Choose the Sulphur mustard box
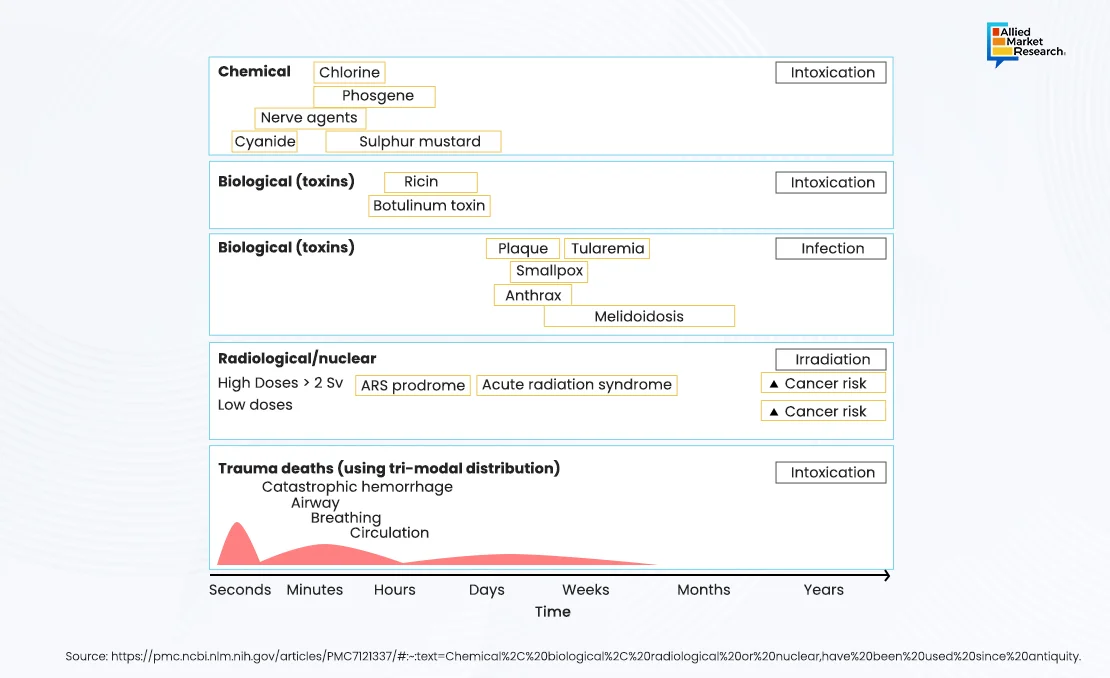 pos(413,142)
